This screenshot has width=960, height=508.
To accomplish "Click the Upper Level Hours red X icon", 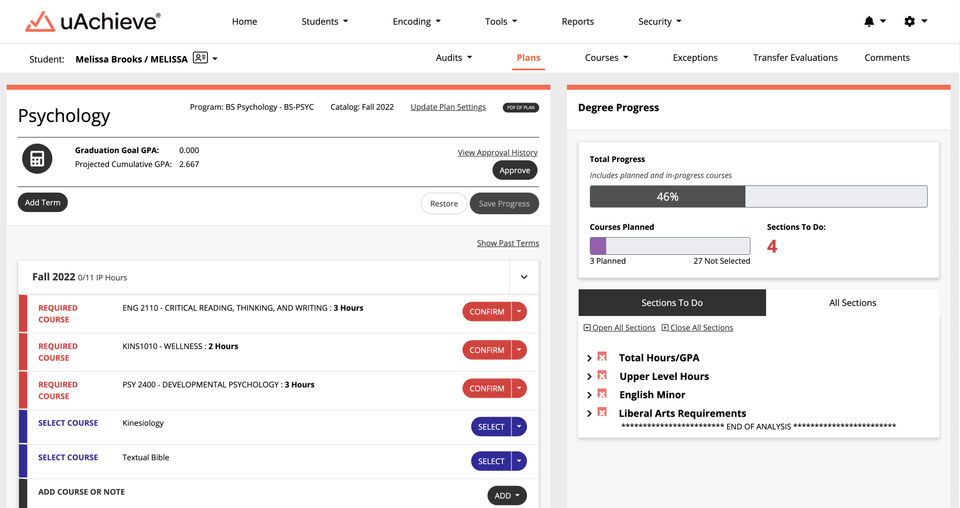I will [602, 375].
